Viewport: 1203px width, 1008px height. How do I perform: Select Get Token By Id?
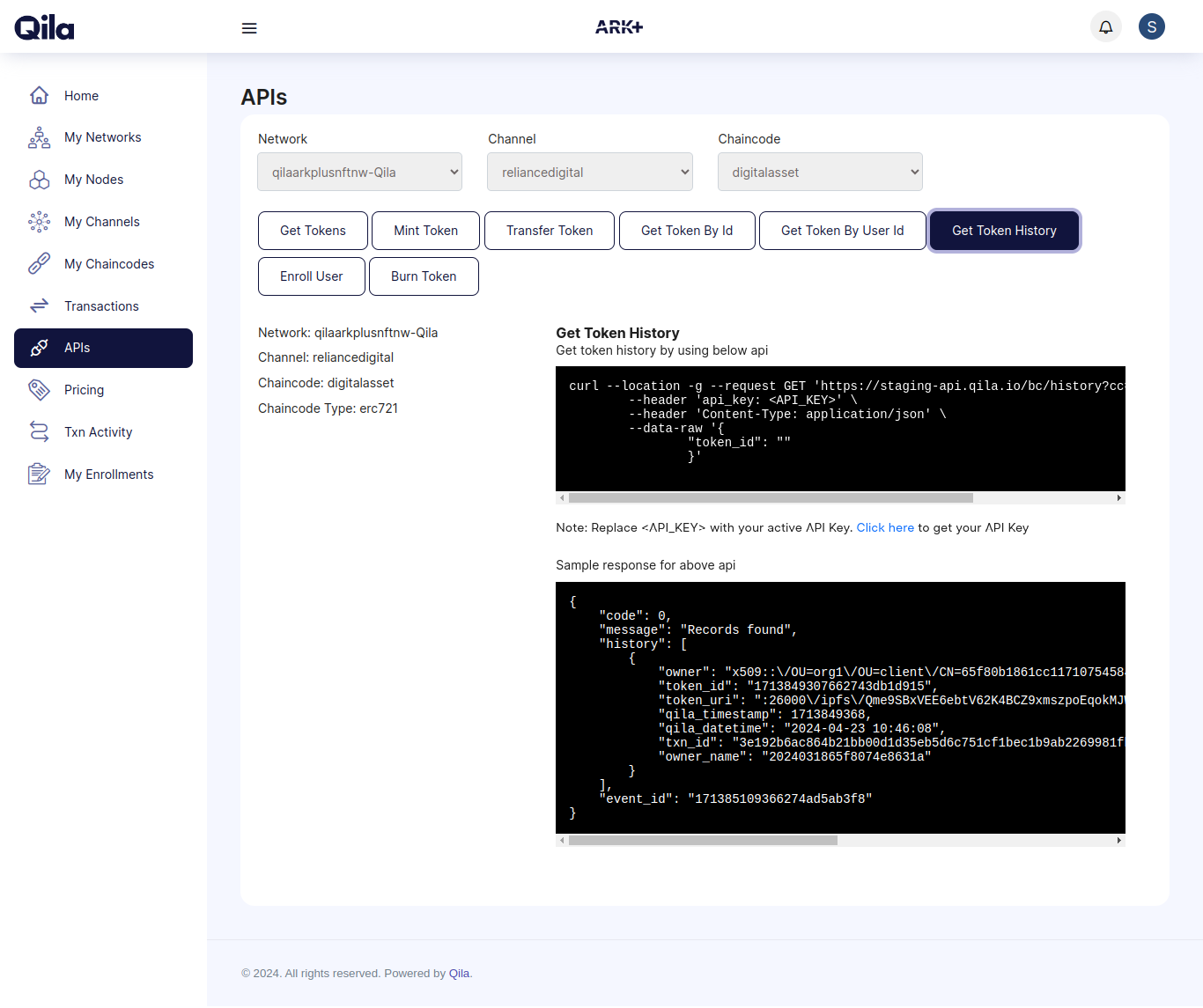coord(687,231)
